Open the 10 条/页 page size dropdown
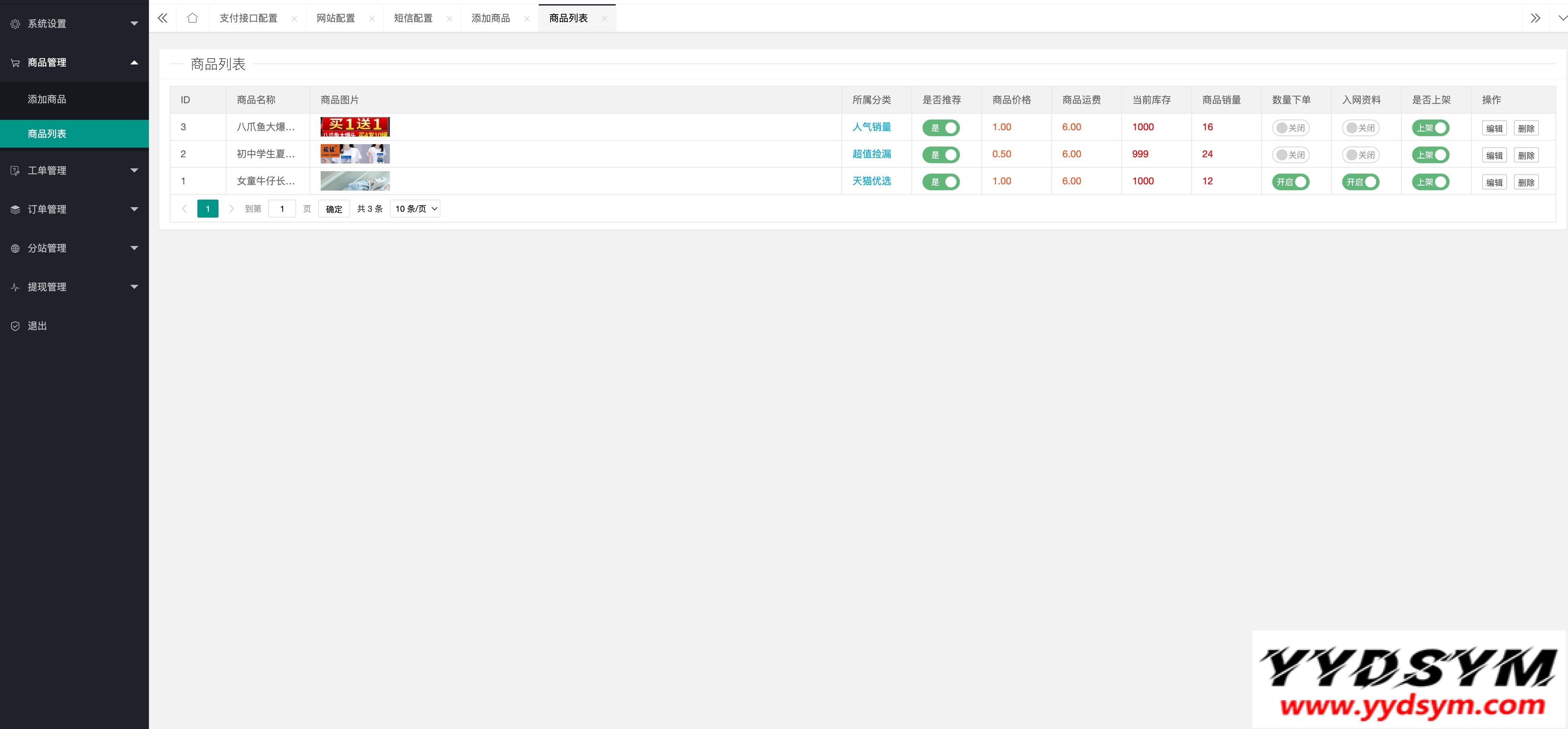 pos(415,209)
